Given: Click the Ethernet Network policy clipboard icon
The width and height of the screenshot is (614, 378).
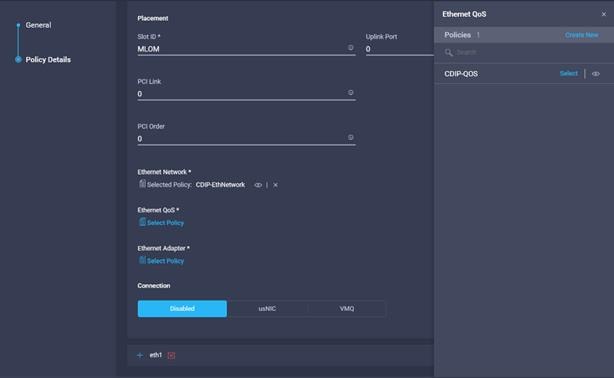Looking at the screenshot, I should point(142,184).
